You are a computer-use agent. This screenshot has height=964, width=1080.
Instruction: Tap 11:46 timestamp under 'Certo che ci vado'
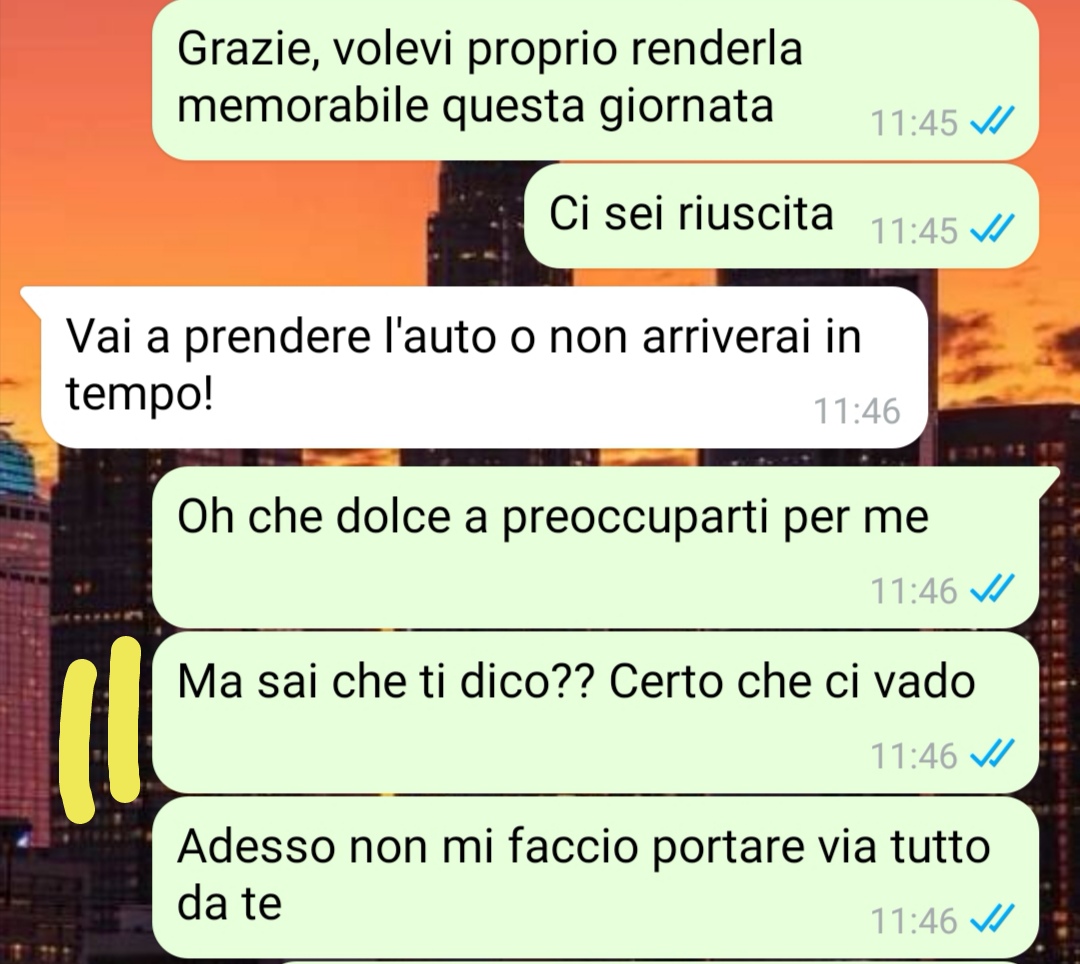pyautogui.click(x=914, y=755)
